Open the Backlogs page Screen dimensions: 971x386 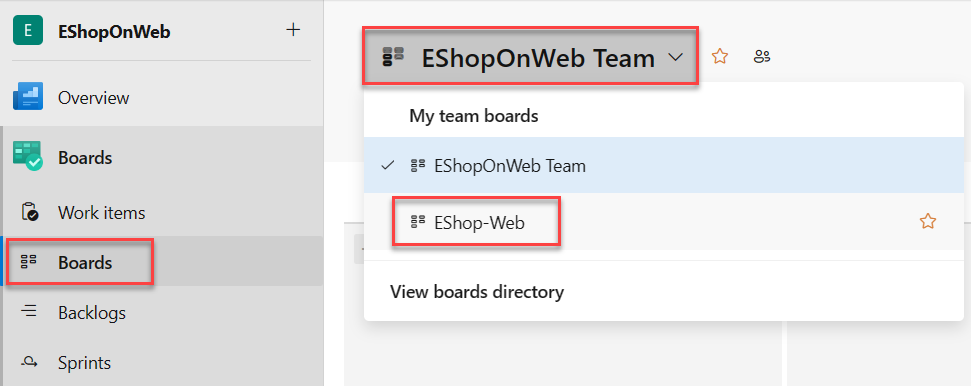coord(92,313)
